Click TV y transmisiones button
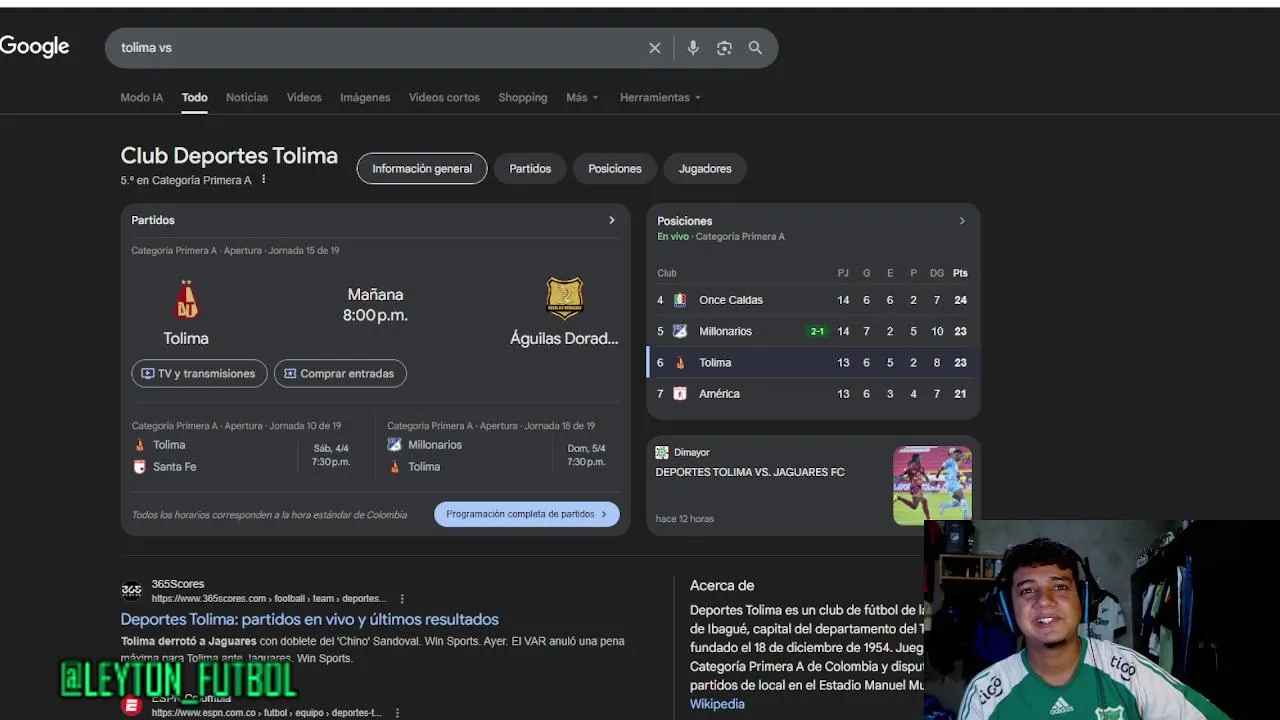 point(199,373)
